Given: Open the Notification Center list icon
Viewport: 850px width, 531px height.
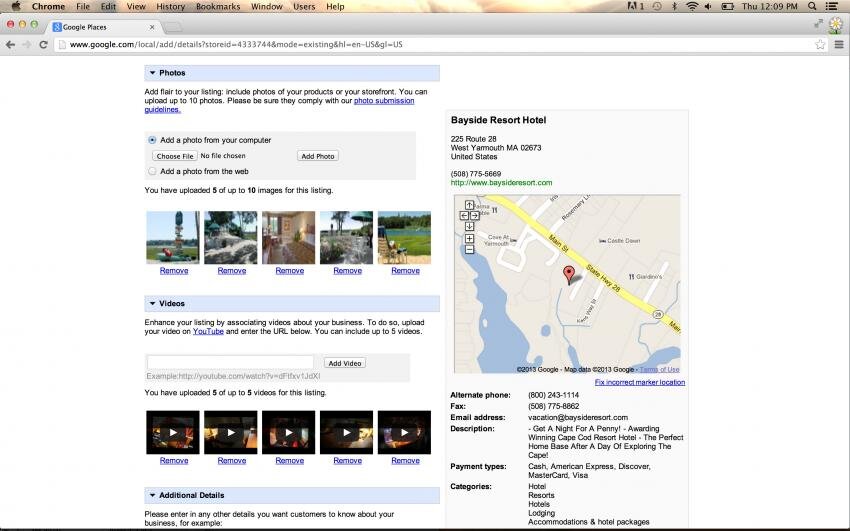Looking at the screenshot, I should 832,6.
